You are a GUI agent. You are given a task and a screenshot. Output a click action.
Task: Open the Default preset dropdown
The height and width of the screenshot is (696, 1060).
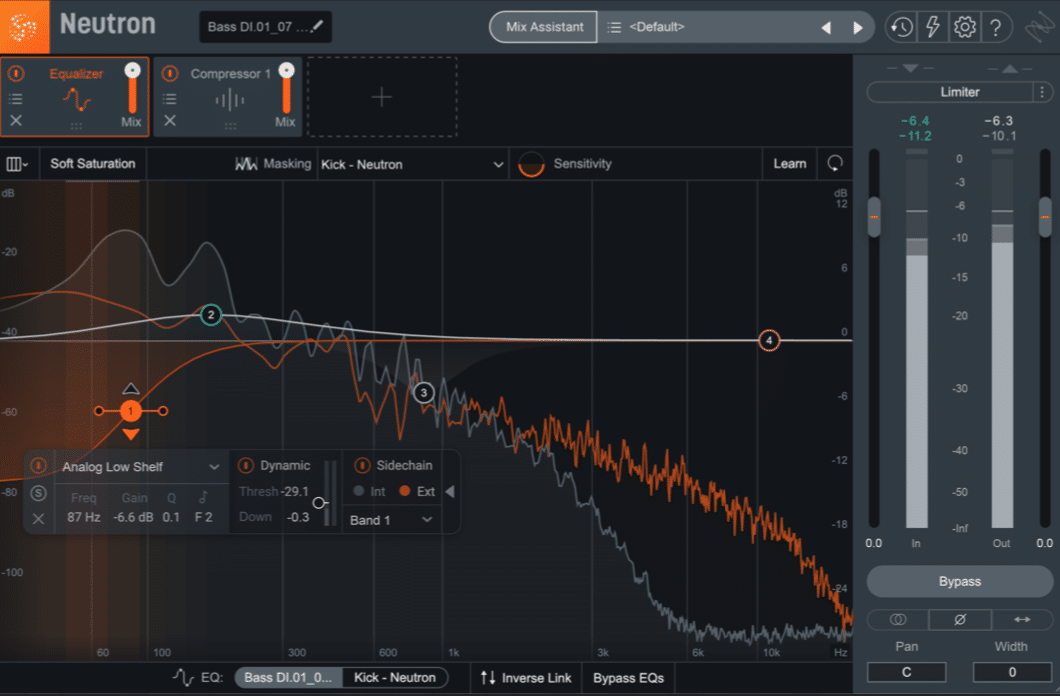click(x=710, y=27)
